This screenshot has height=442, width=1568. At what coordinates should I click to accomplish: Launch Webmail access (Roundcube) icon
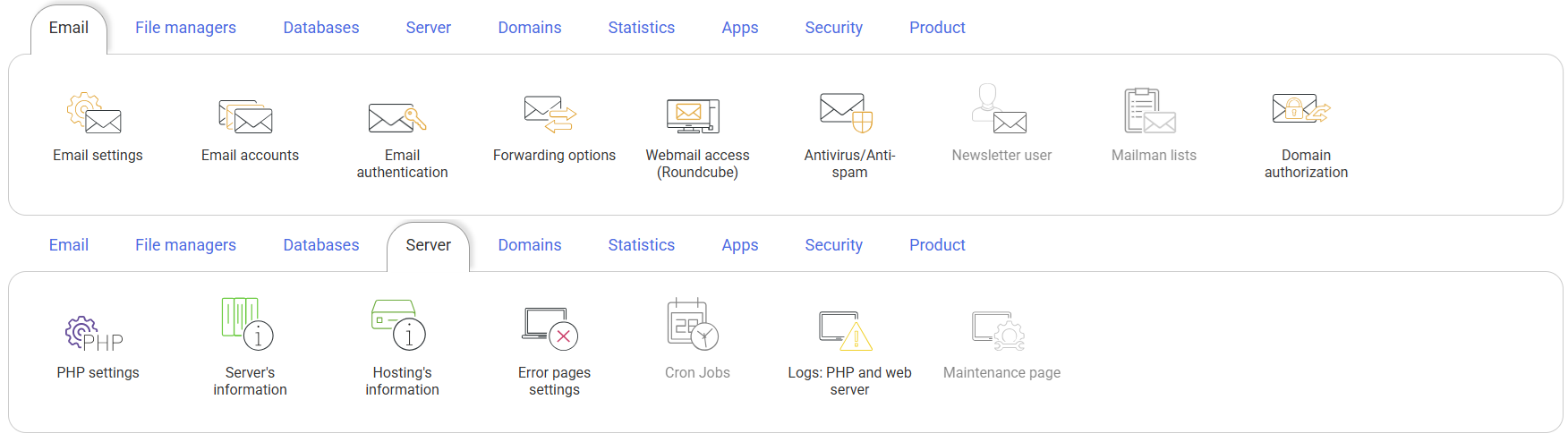pos(694,115)
